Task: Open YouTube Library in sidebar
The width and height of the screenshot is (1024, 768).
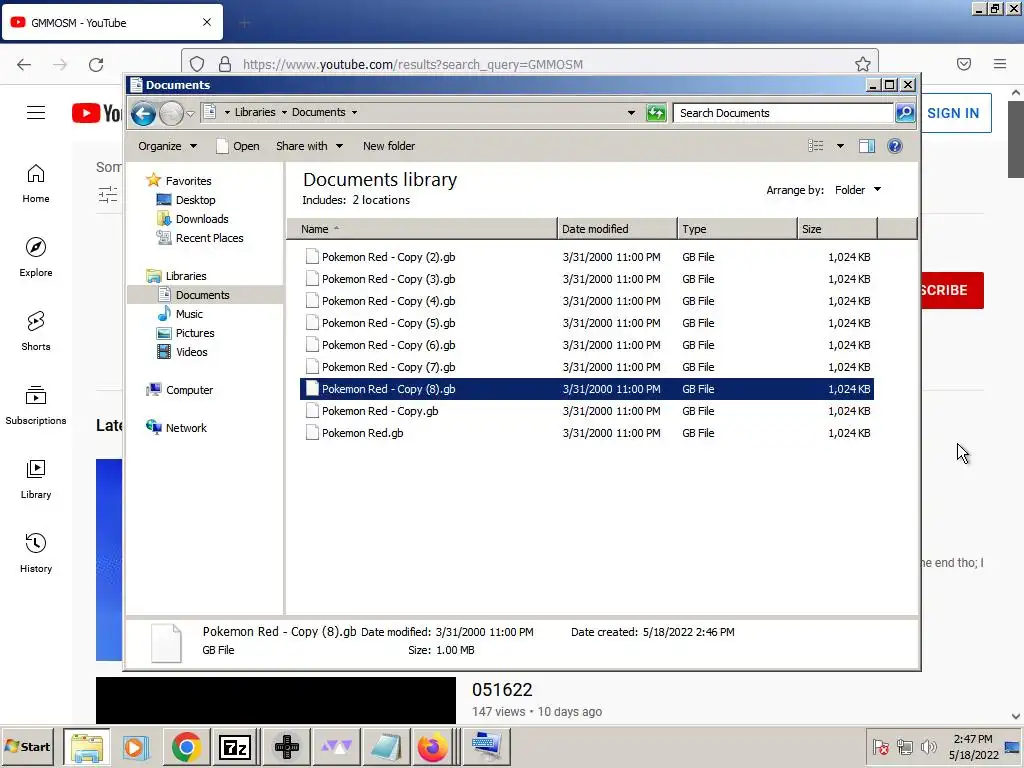Action: 36,479
